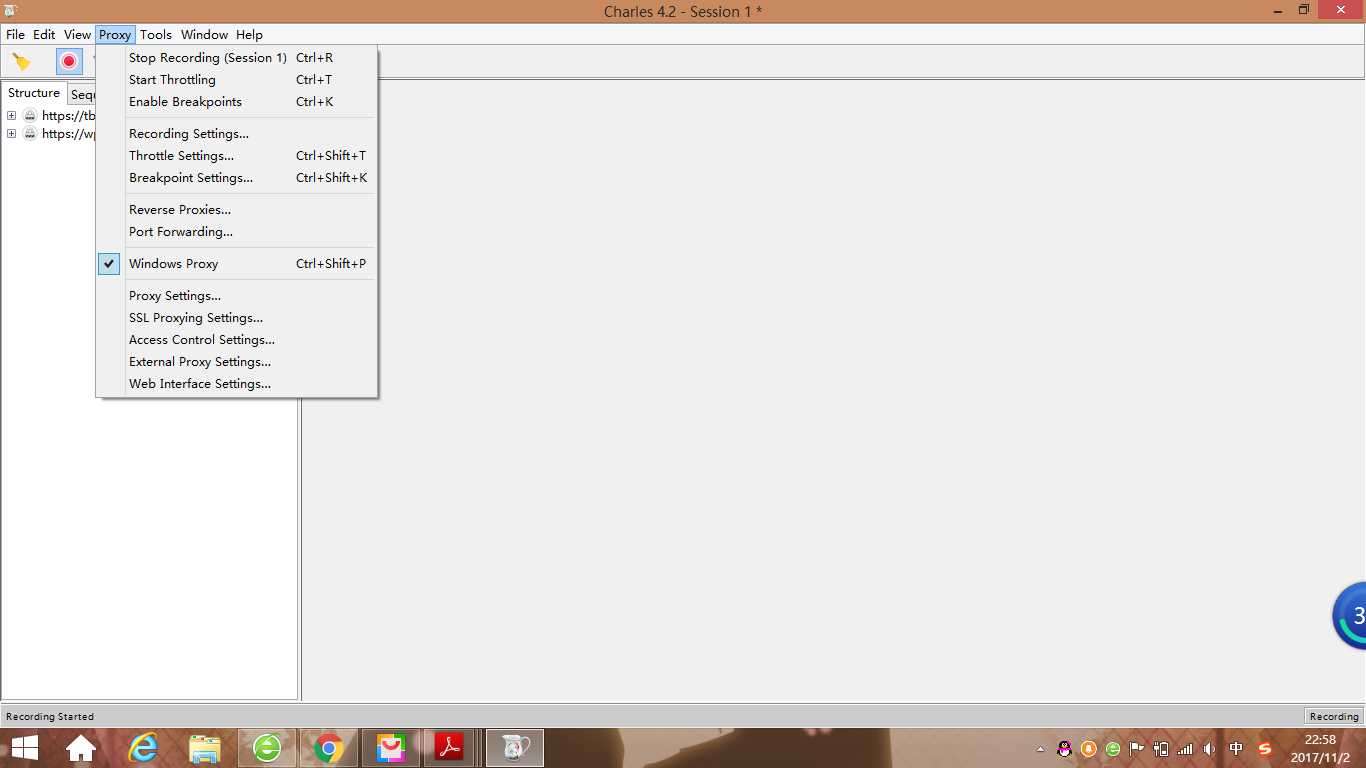
Task: Click the broom Clear Session toolbar icon
Action: (x=21, y=62)
